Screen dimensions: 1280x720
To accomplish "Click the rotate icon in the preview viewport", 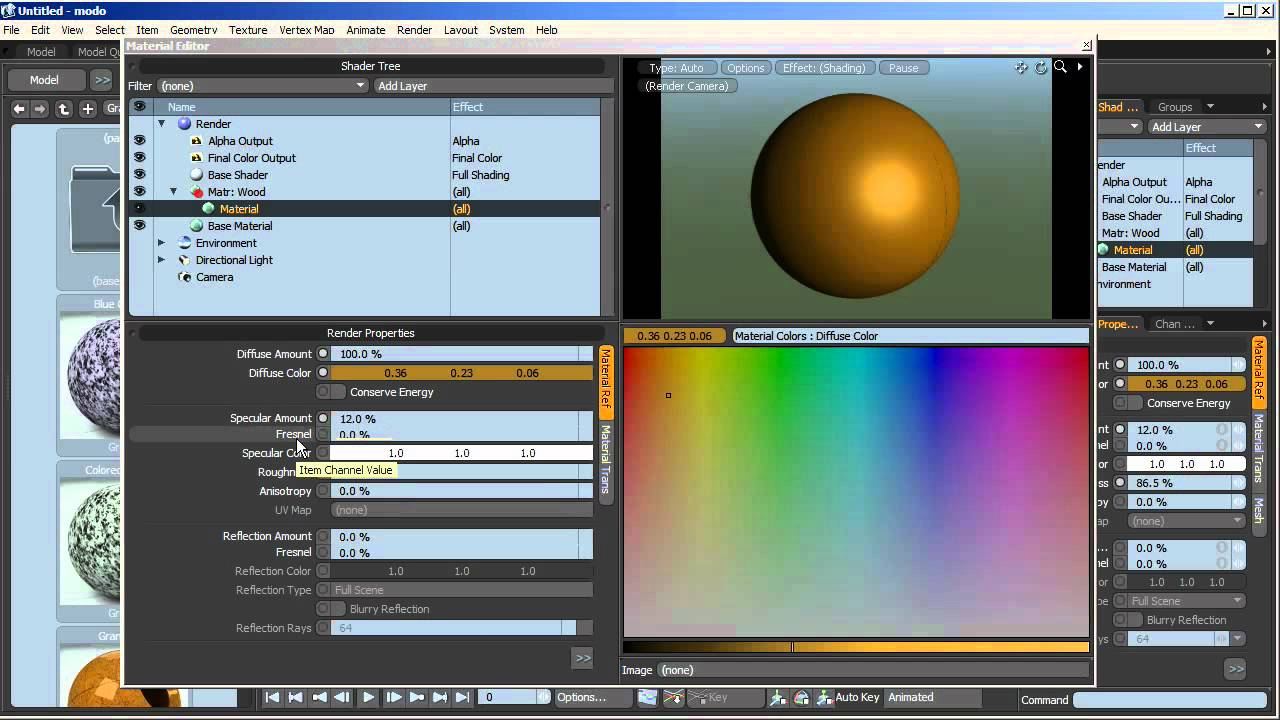I will click(1040, 68).
